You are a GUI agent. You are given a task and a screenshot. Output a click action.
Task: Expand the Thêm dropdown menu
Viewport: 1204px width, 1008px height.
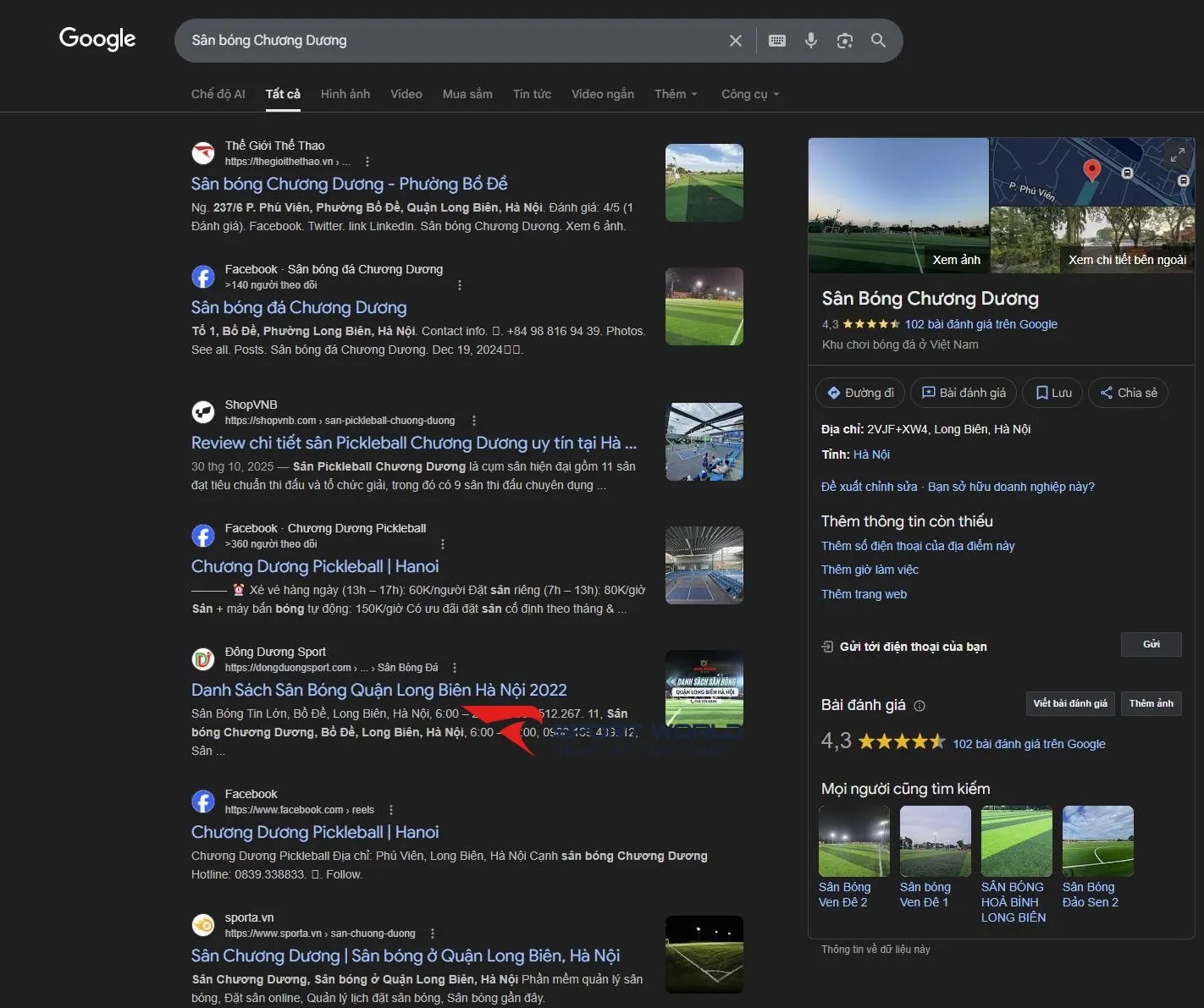pos(675,94)
